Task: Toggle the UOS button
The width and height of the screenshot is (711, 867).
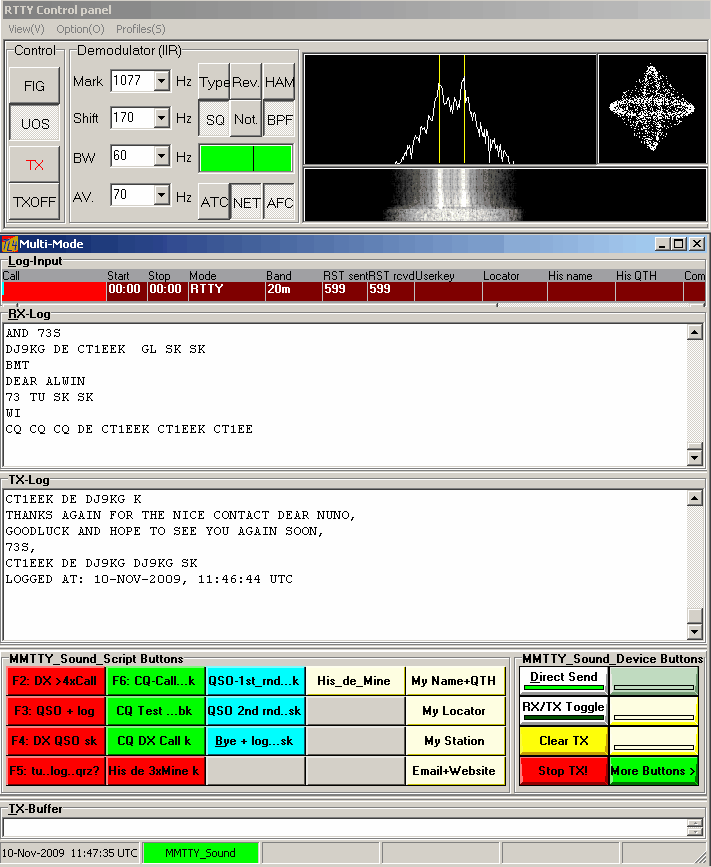Action: coord(34,123)
